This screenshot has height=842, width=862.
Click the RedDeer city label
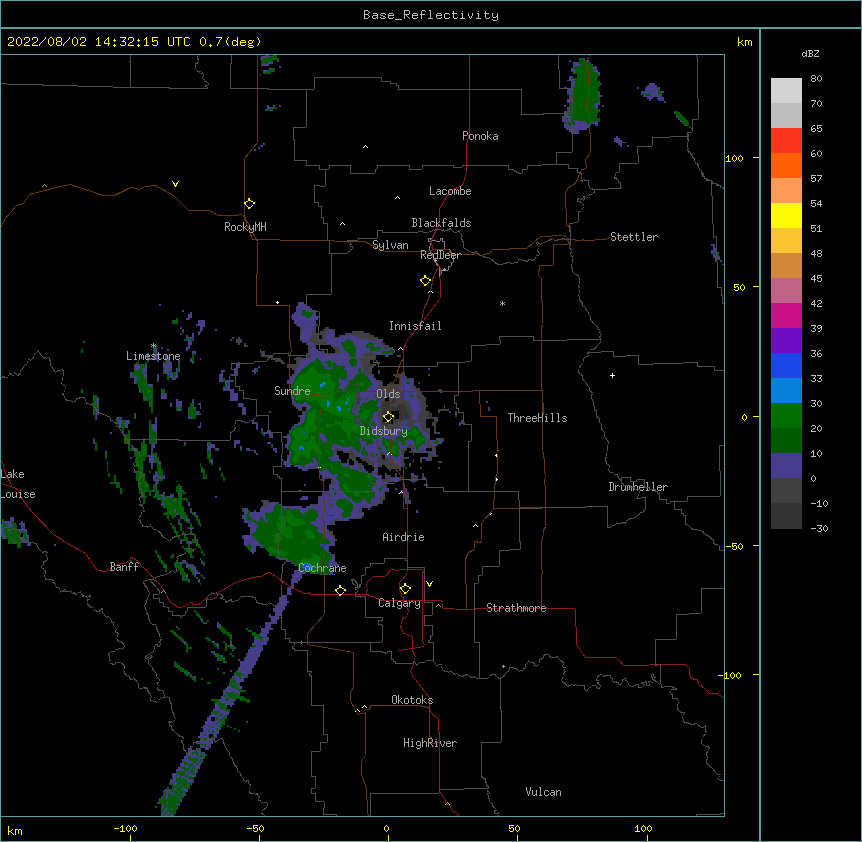point(440,255)
